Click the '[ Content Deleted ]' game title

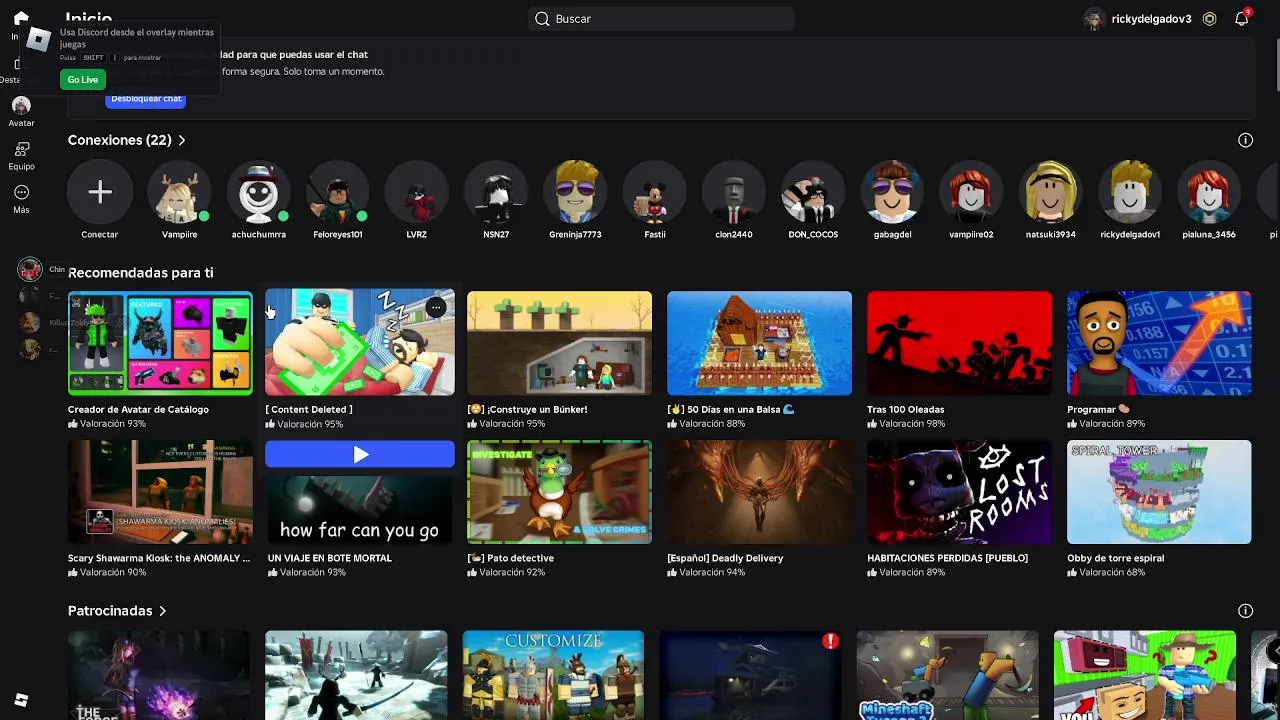pos(309,409)
